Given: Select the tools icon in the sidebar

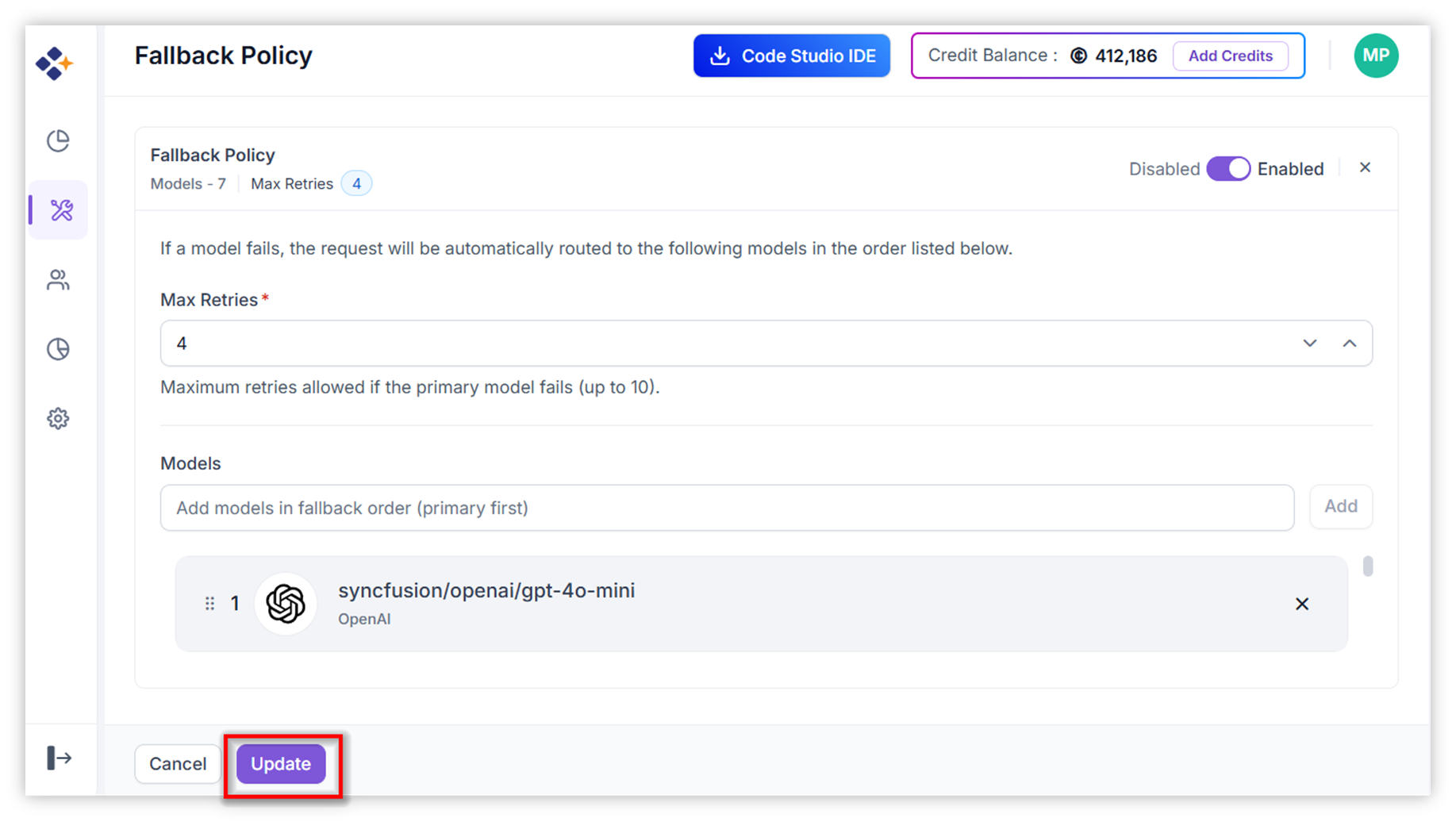Looking at the screenshot, I should point(61,210).
